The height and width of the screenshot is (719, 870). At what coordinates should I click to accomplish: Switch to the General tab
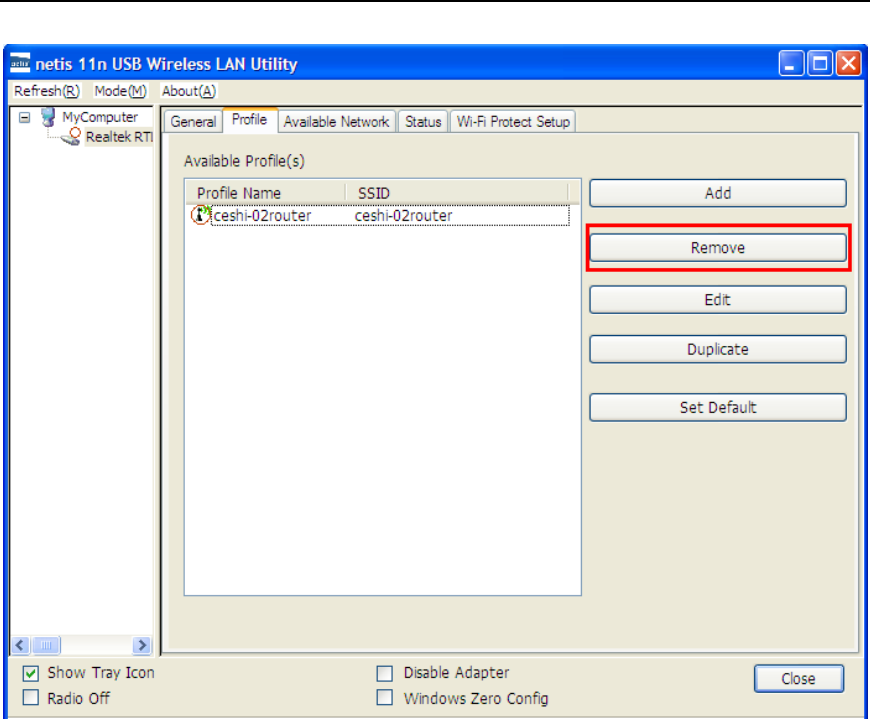pos(193,121)
